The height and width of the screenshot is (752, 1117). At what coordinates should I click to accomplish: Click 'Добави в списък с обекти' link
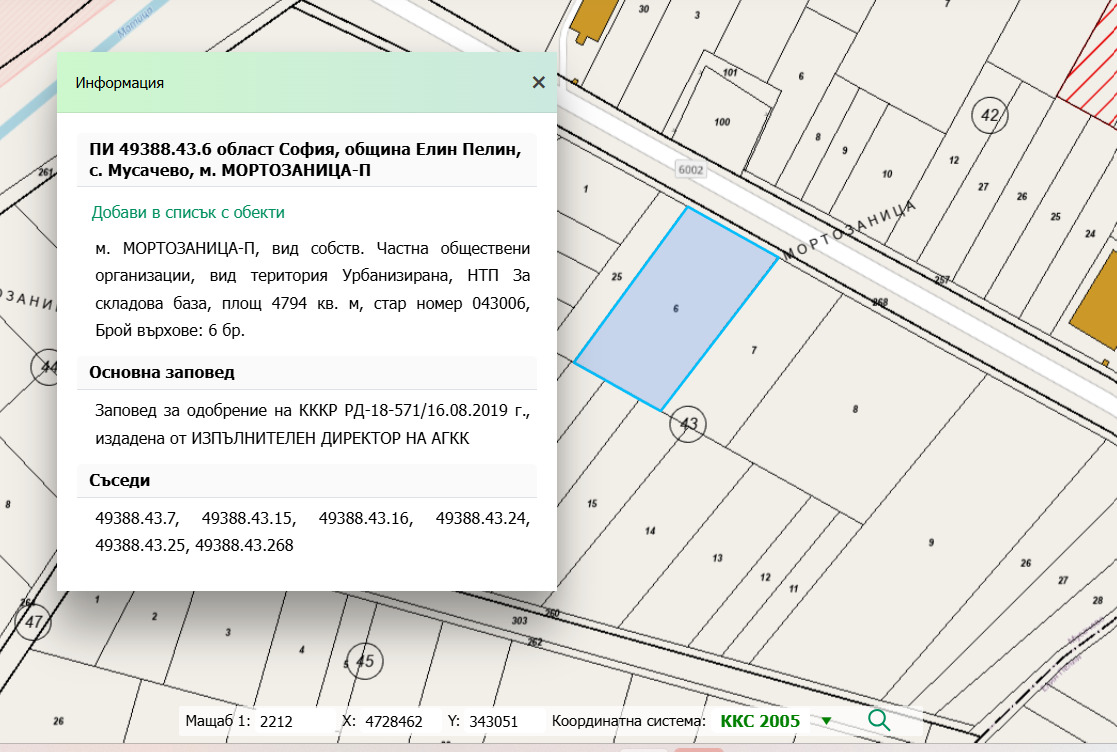pyautogui.click(x=188, y=212)
